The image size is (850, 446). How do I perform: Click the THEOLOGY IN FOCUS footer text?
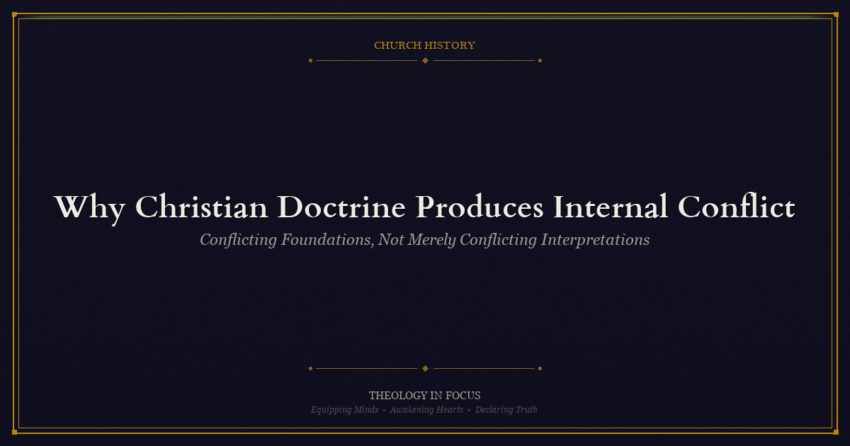click(425, 395)
